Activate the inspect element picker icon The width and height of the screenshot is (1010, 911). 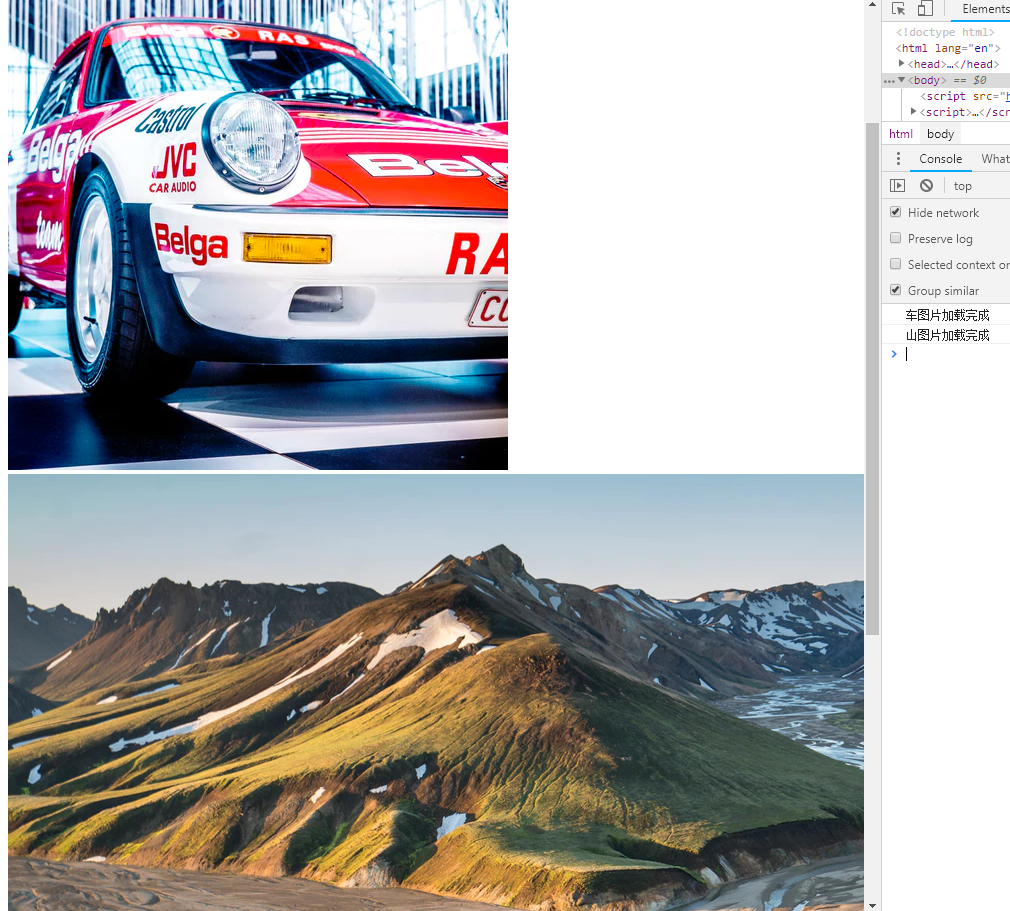click(899, 8)
